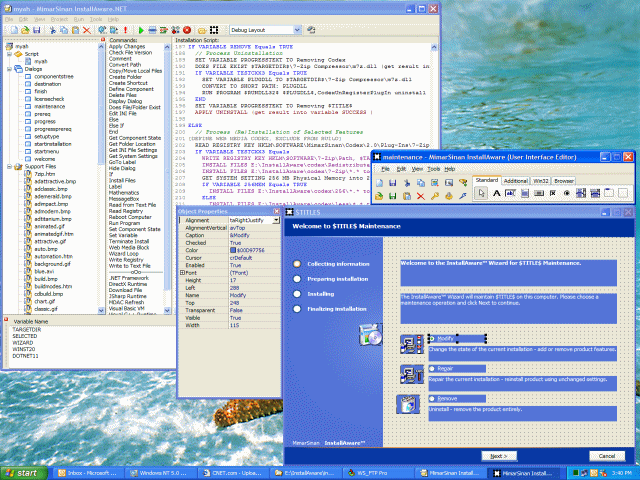Click the yellow folder icon beside the stop button
640x480 pixels.
coord(202,30)
